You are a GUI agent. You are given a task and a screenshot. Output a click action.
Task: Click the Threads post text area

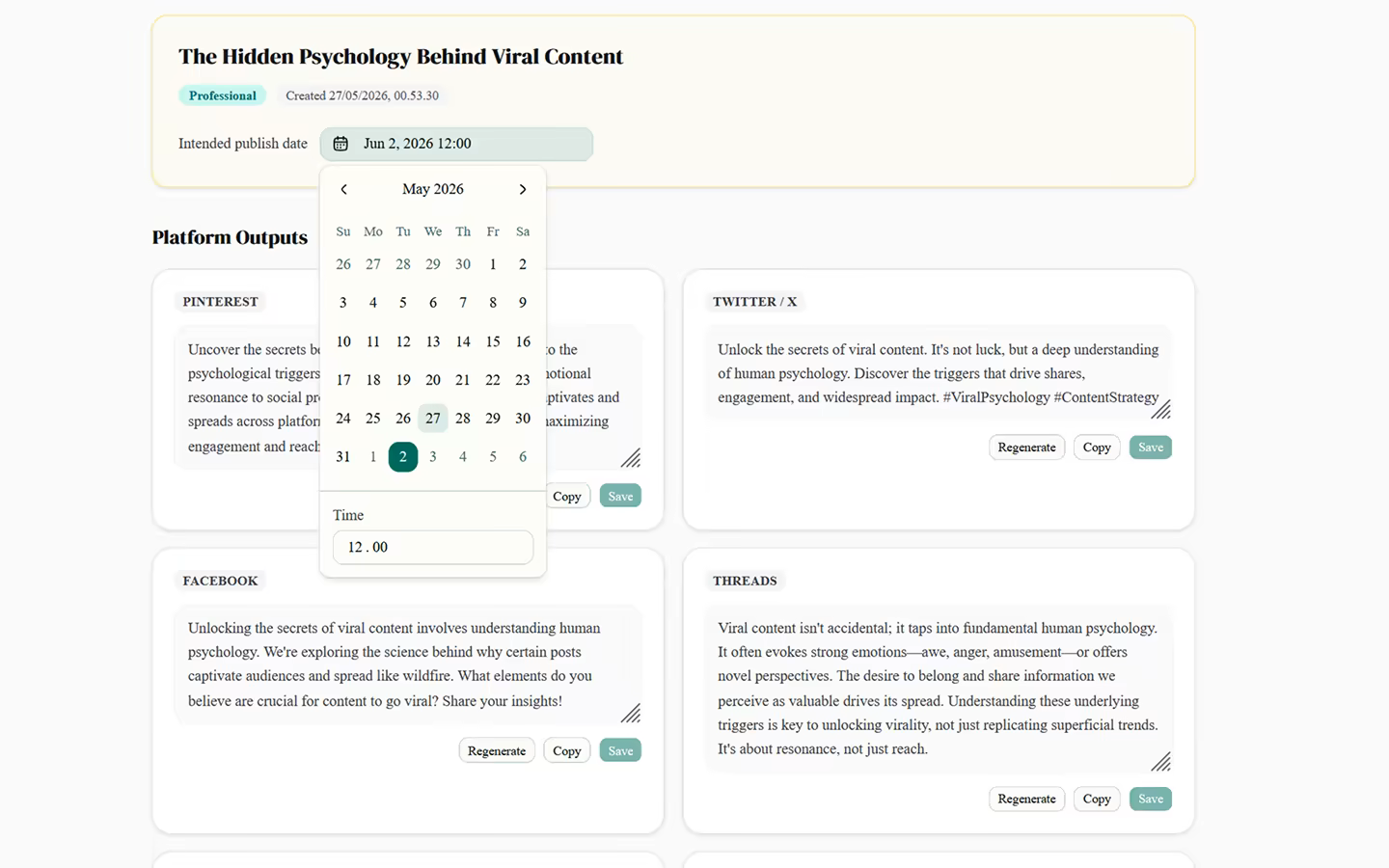(x=939, y=689)
